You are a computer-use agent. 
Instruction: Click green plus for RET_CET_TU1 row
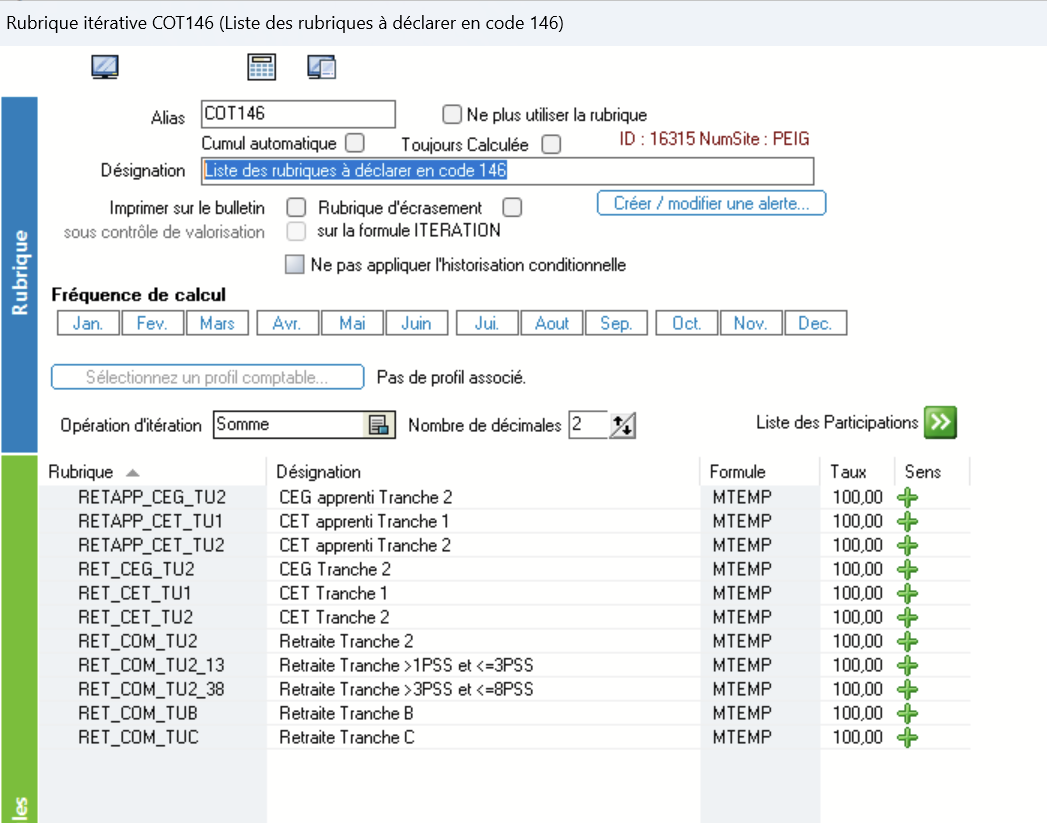pos(907,594)
